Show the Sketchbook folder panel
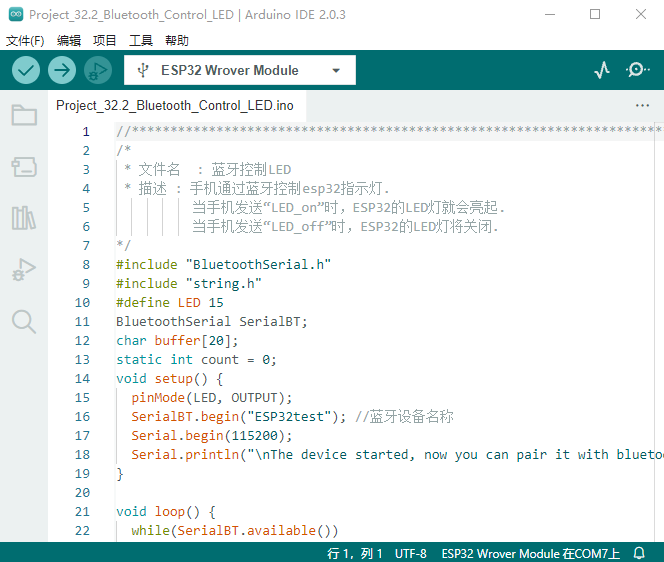The image size is (664, 562). pyautogui.click(x=24, y=115)
